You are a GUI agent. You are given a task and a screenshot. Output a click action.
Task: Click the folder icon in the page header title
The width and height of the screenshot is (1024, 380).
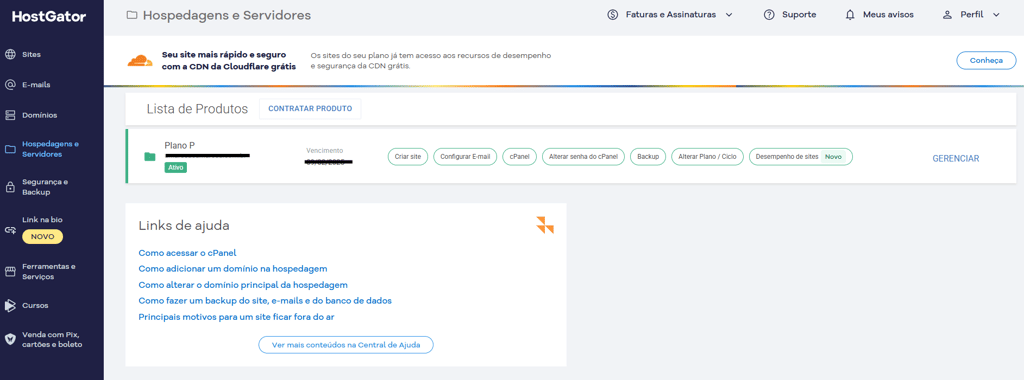coord(132,14)
